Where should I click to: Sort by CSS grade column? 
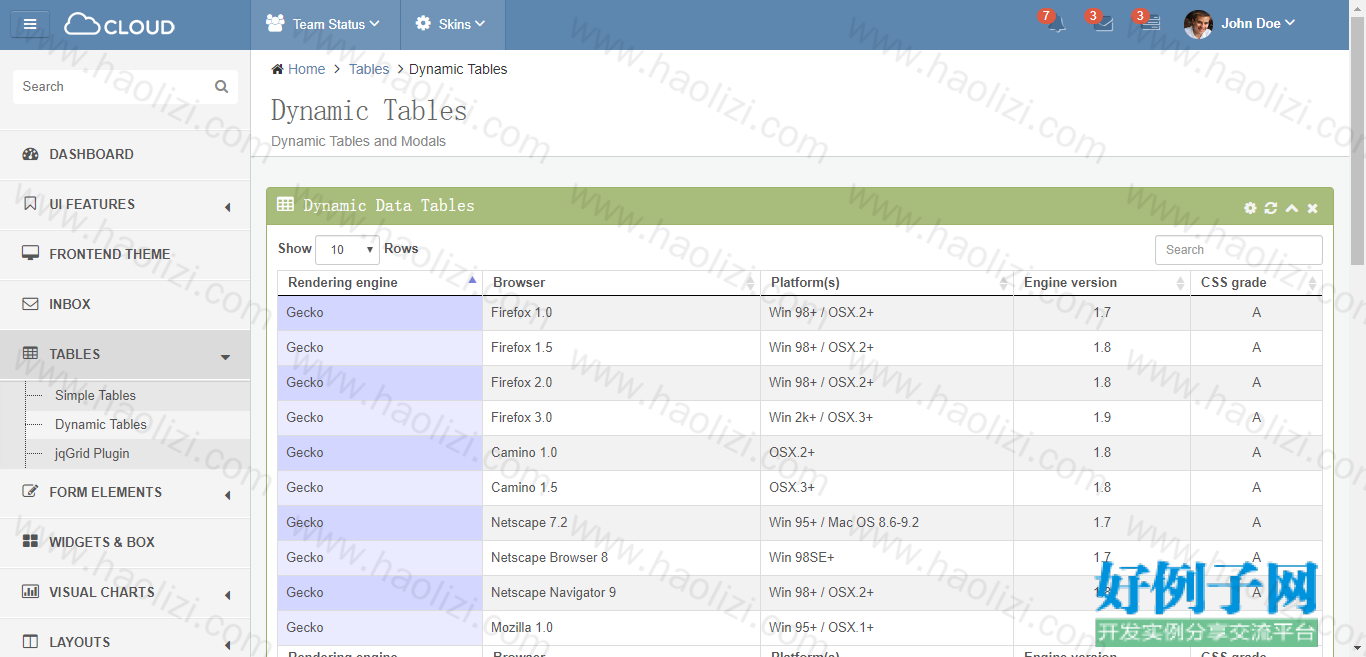(x=1256, y=283)
